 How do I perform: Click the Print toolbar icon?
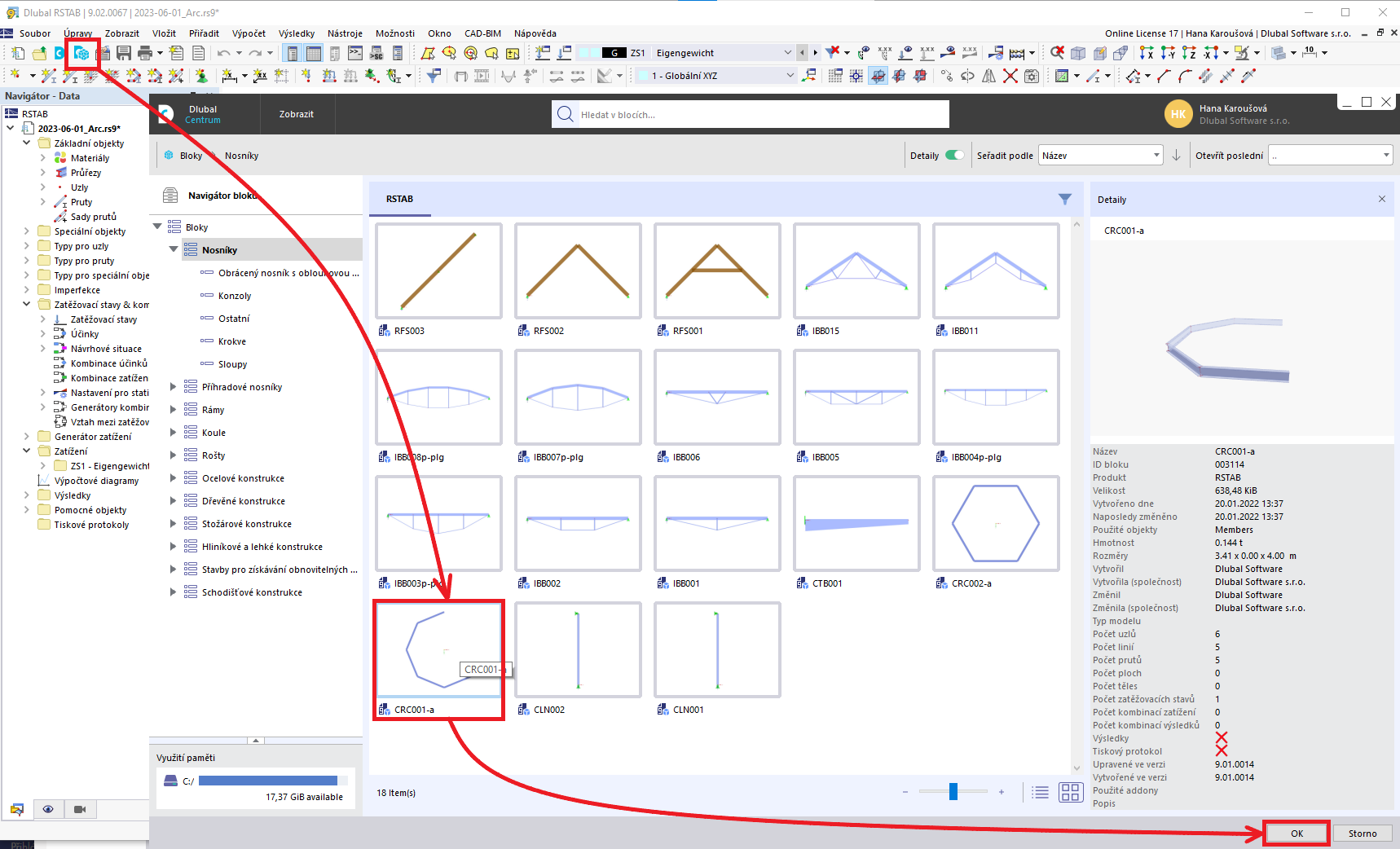(x=145, y=53)
